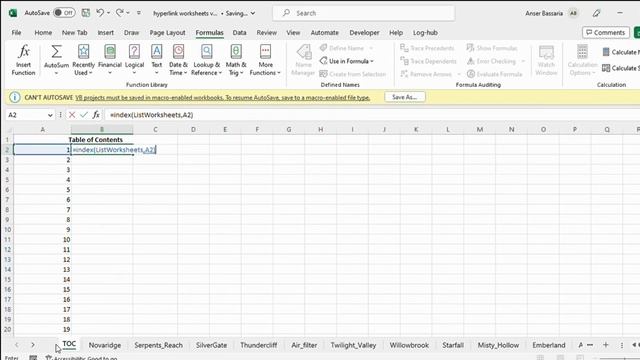Cancel the formula entry with the X icon
The height and width of the screenshot is (360, 640).
(x=72, y=115)
